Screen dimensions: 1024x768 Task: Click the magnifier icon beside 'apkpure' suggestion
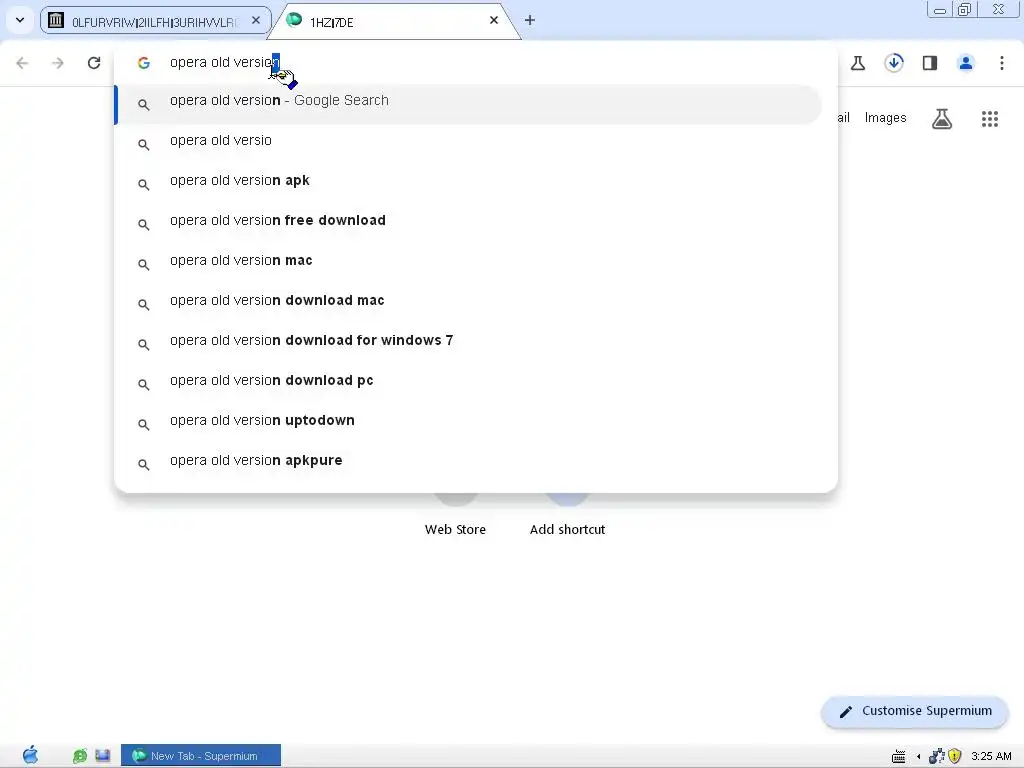(x=144, y=464)
